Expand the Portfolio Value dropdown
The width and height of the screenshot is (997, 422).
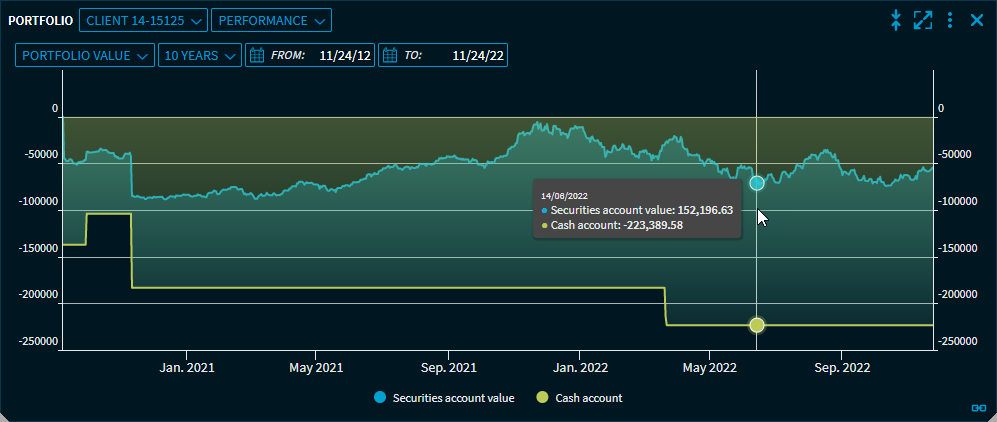85,56
